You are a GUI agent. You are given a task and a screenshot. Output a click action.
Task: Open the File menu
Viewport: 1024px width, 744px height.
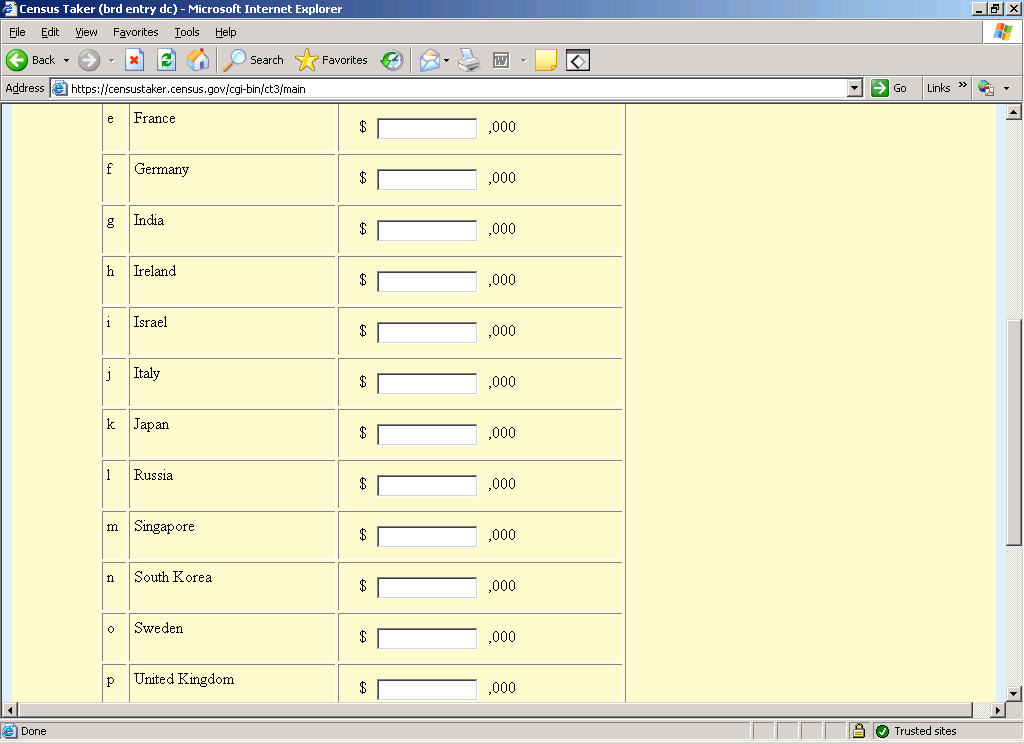(x=17, y=32)
